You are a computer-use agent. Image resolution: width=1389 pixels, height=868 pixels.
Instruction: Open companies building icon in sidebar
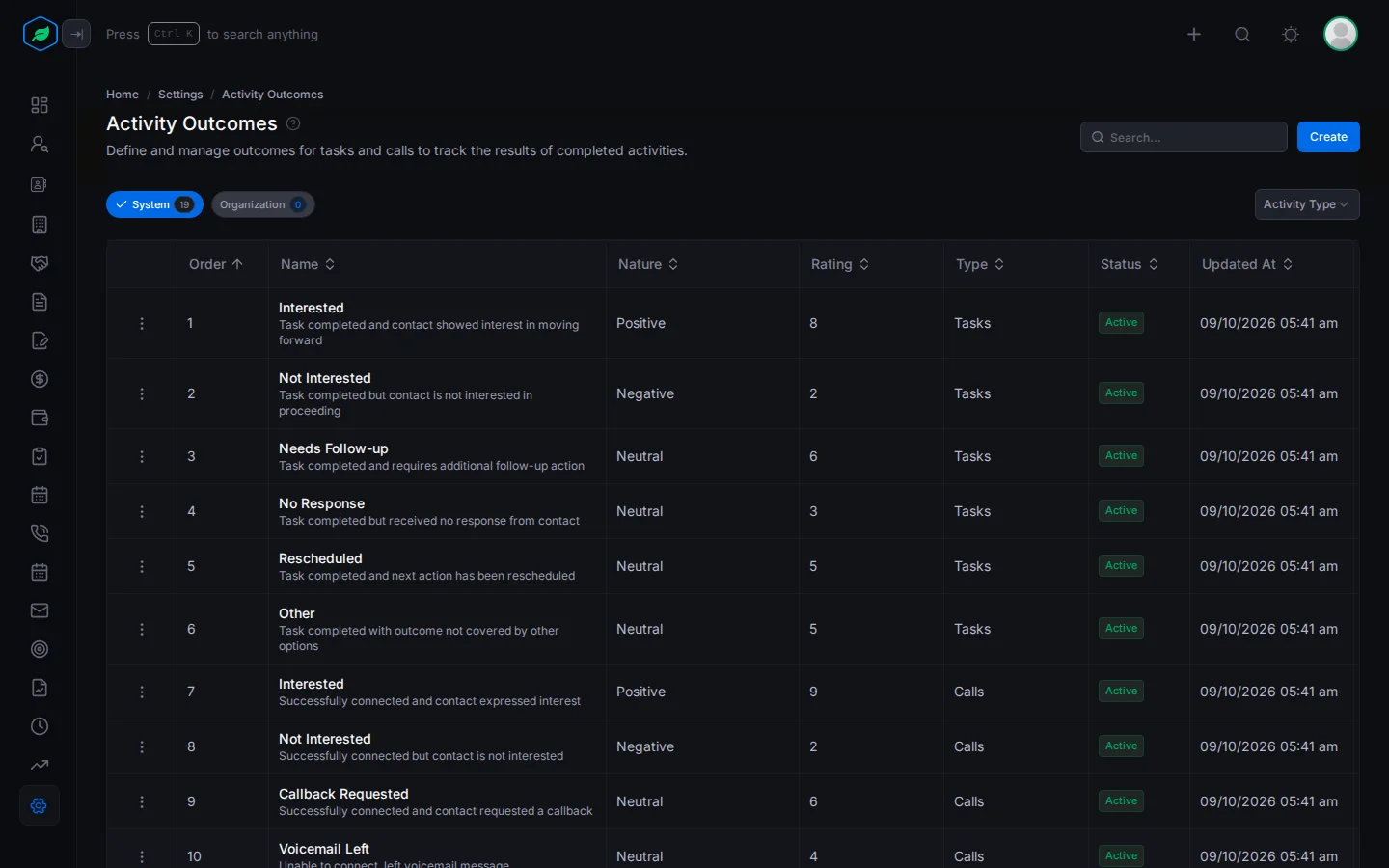(x=40, y=225)
